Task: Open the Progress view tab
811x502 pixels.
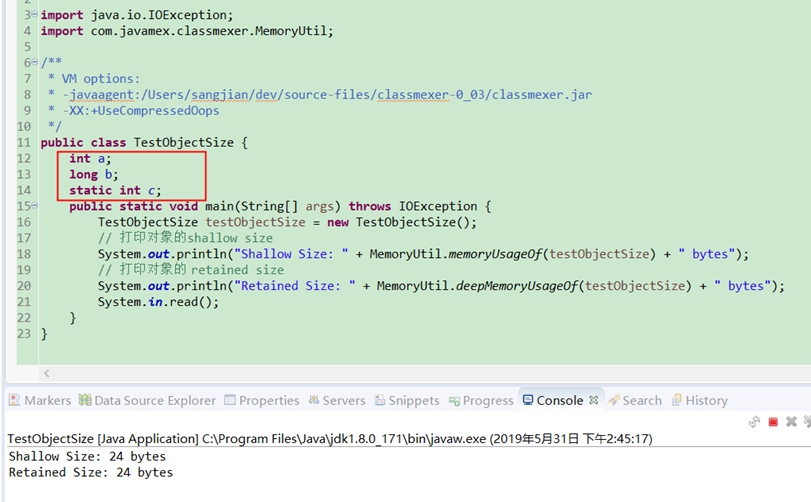Action: [x=480, y=400]
